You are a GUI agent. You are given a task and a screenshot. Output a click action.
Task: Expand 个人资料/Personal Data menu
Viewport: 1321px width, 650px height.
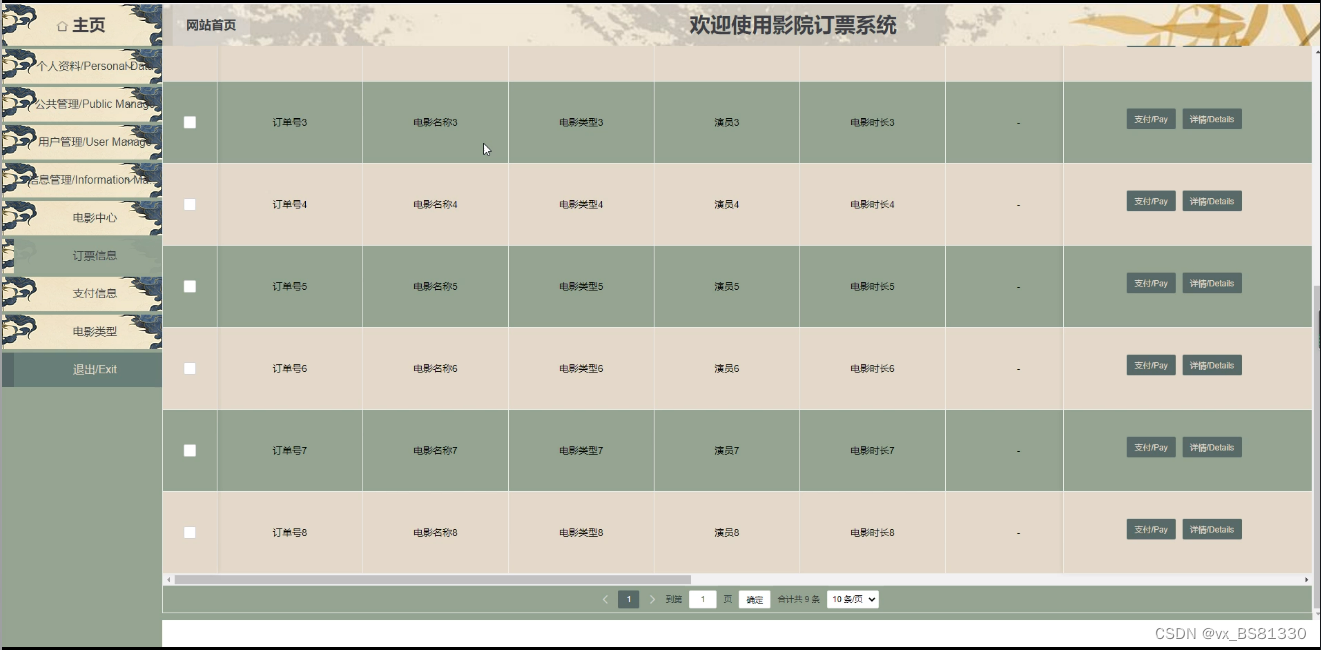[81, 66]
